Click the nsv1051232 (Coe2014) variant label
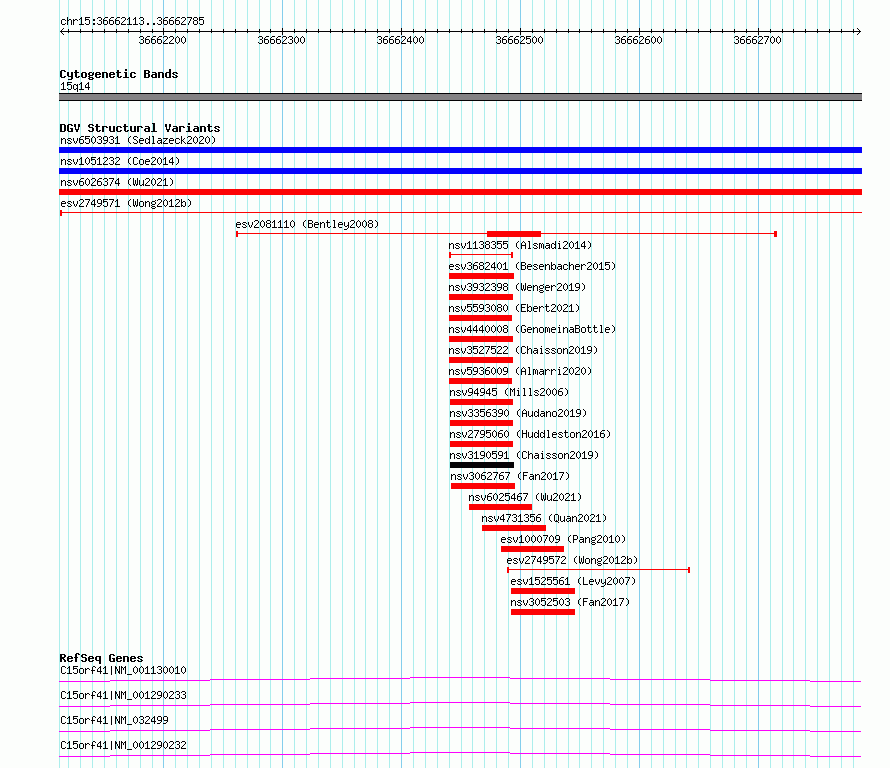Viewport: 890px width, 768px height. coord(120,161)
